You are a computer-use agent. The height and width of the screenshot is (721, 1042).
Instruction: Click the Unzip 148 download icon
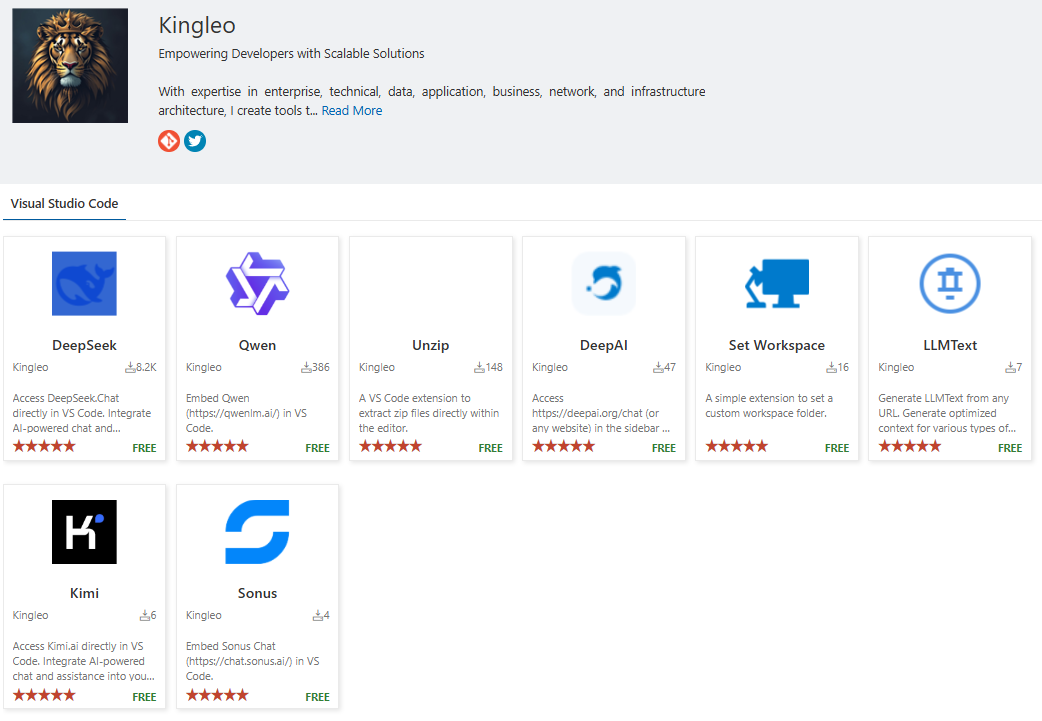point(479,367)
